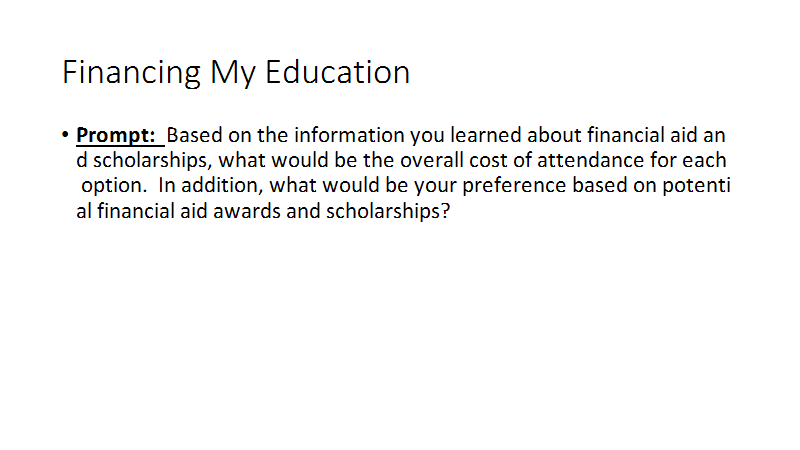Click the "Financing My Education" slide title
The width and height of the screenshot is (800, 450).
tap(236, 72)
